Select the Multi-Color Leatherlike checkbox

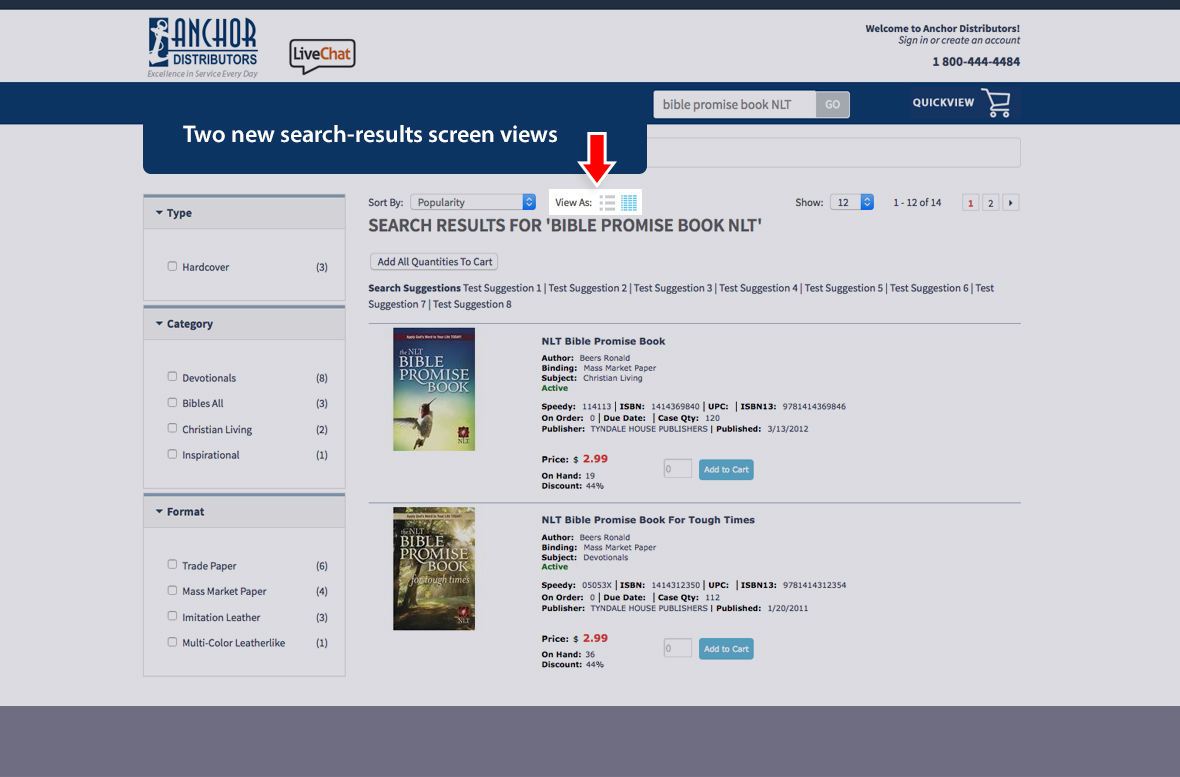pyautogui.click(x=172, y=642)
